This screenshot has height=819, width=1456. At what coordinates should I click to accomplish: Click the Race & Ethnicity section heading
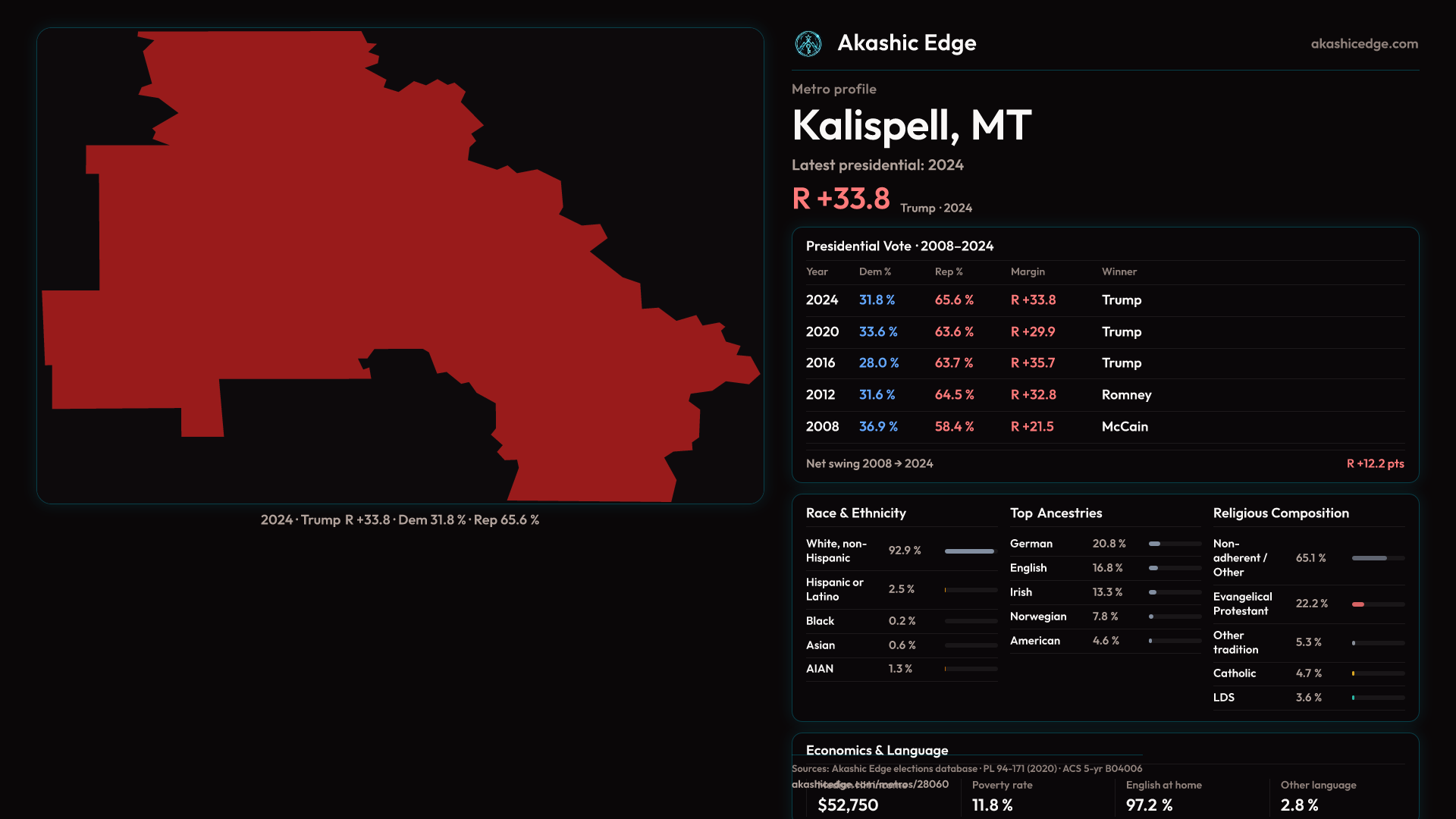[855, 513]
